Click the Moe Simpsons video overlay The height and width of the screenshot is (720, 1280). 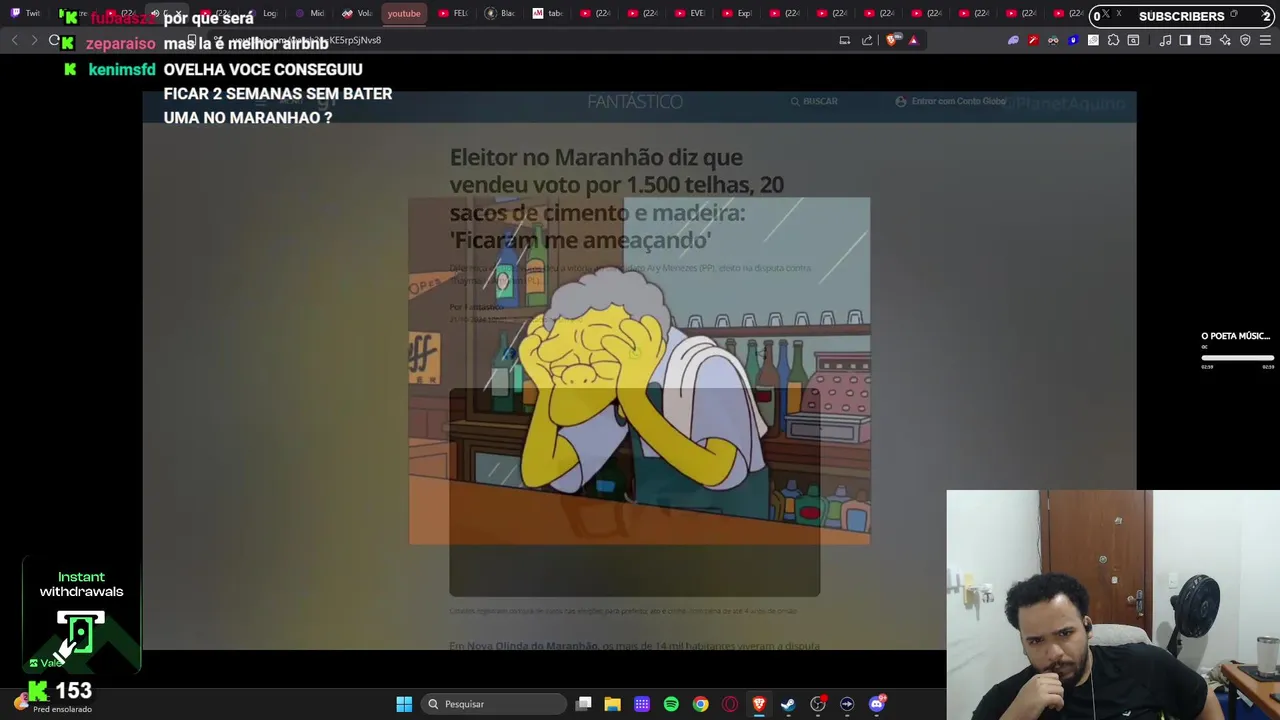coord(639,371)
